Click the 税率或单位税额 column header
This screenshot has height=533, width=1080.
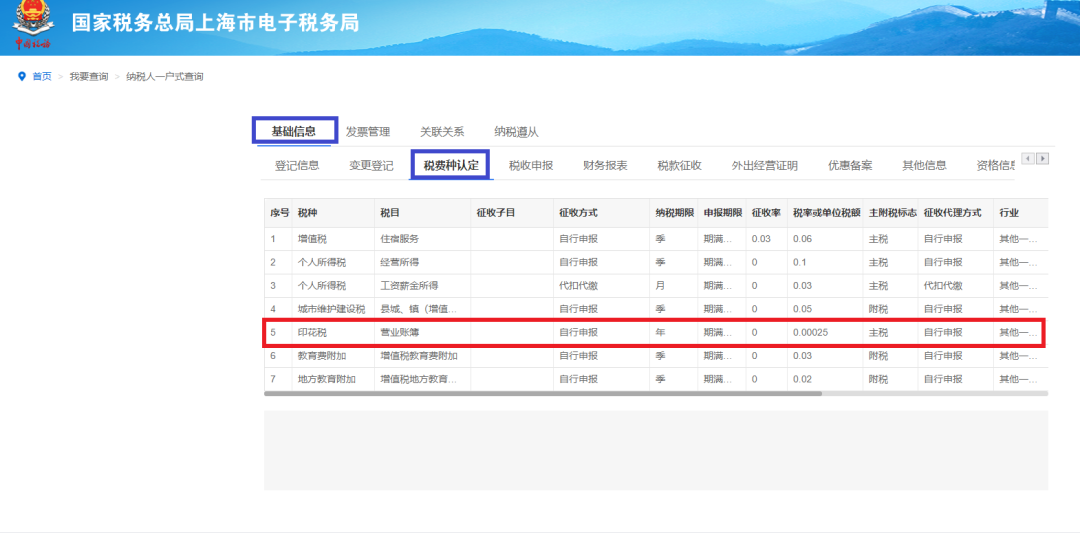[827, 213]
